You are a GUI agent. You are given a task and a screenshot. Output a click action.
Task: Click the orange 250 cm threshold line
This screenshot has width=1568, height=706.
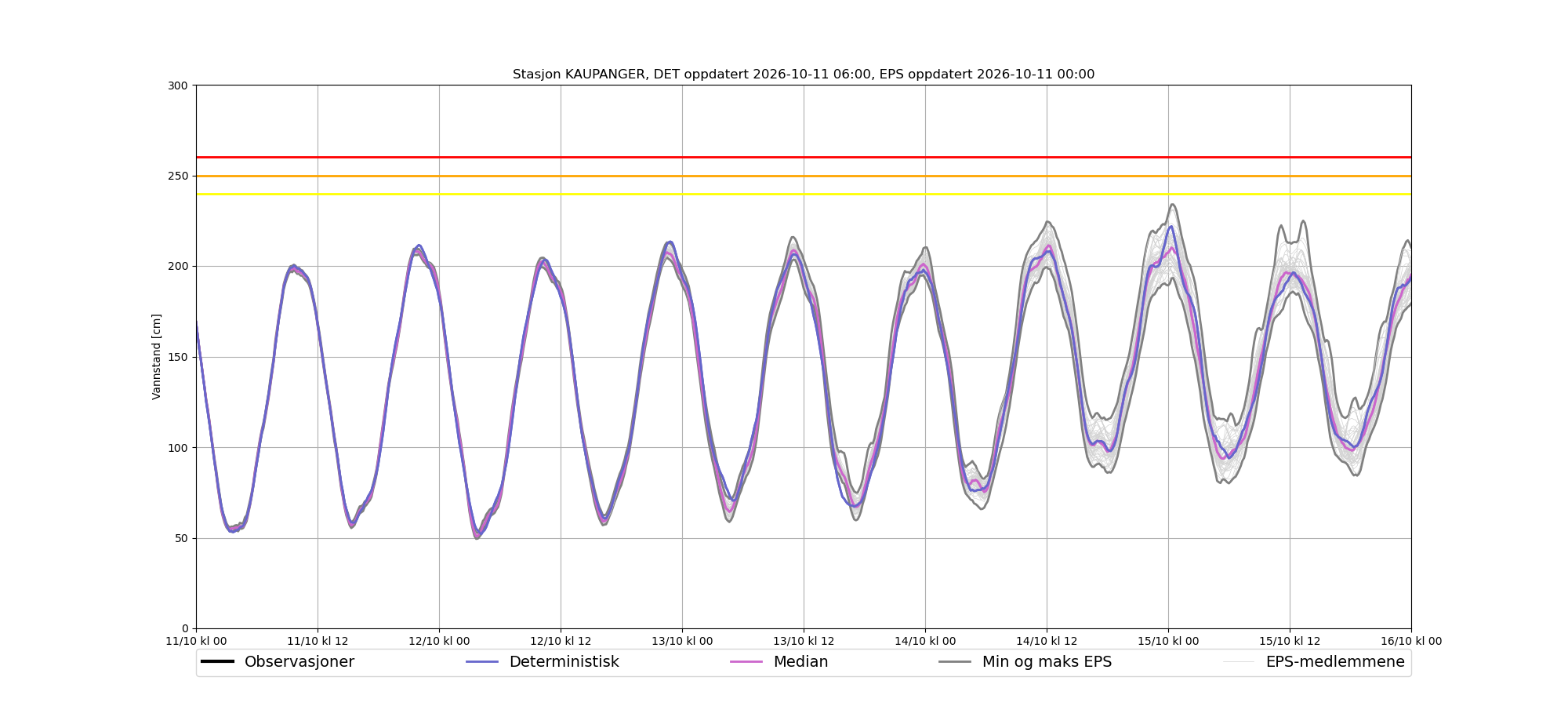804,176
